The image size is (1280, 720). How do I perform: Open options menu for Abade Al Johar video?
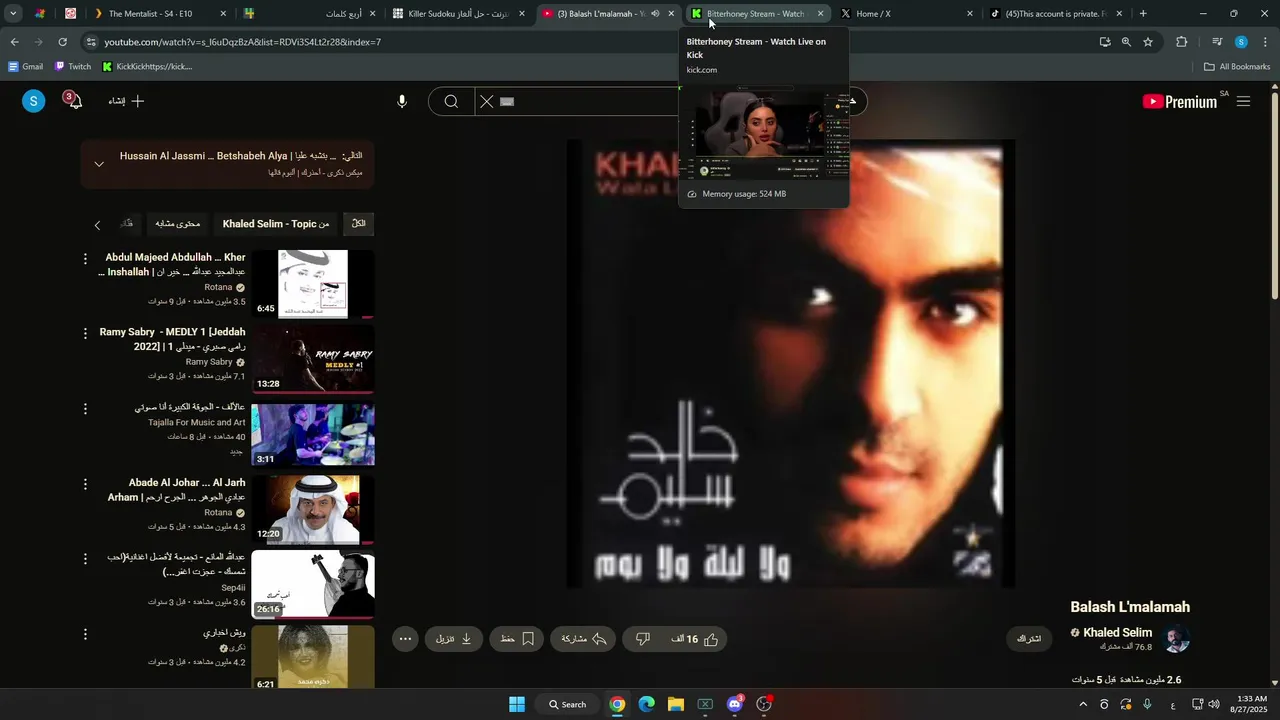coord(85,484)
